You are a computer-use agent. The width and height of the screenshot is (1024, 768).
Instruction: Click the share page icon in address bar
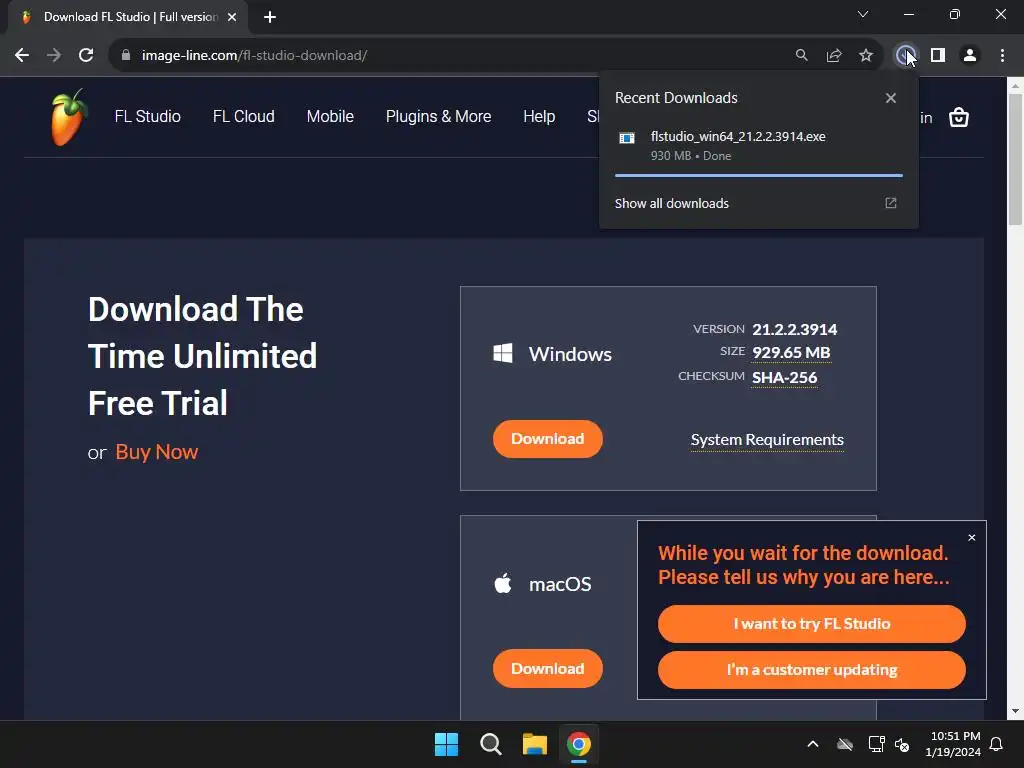pos(834,56)
